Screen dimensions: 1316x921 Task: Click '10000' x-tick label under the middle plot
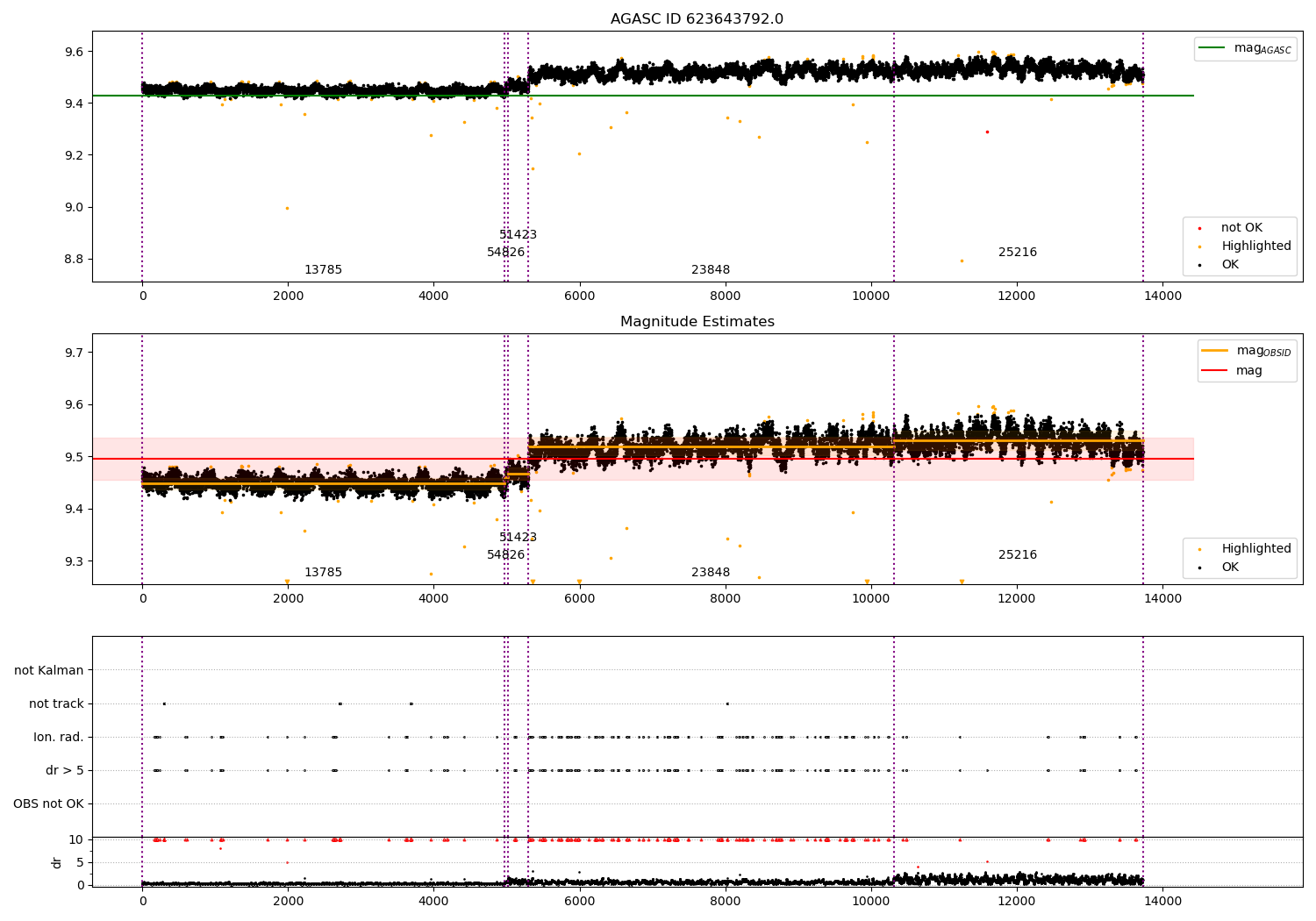(870, 599)
